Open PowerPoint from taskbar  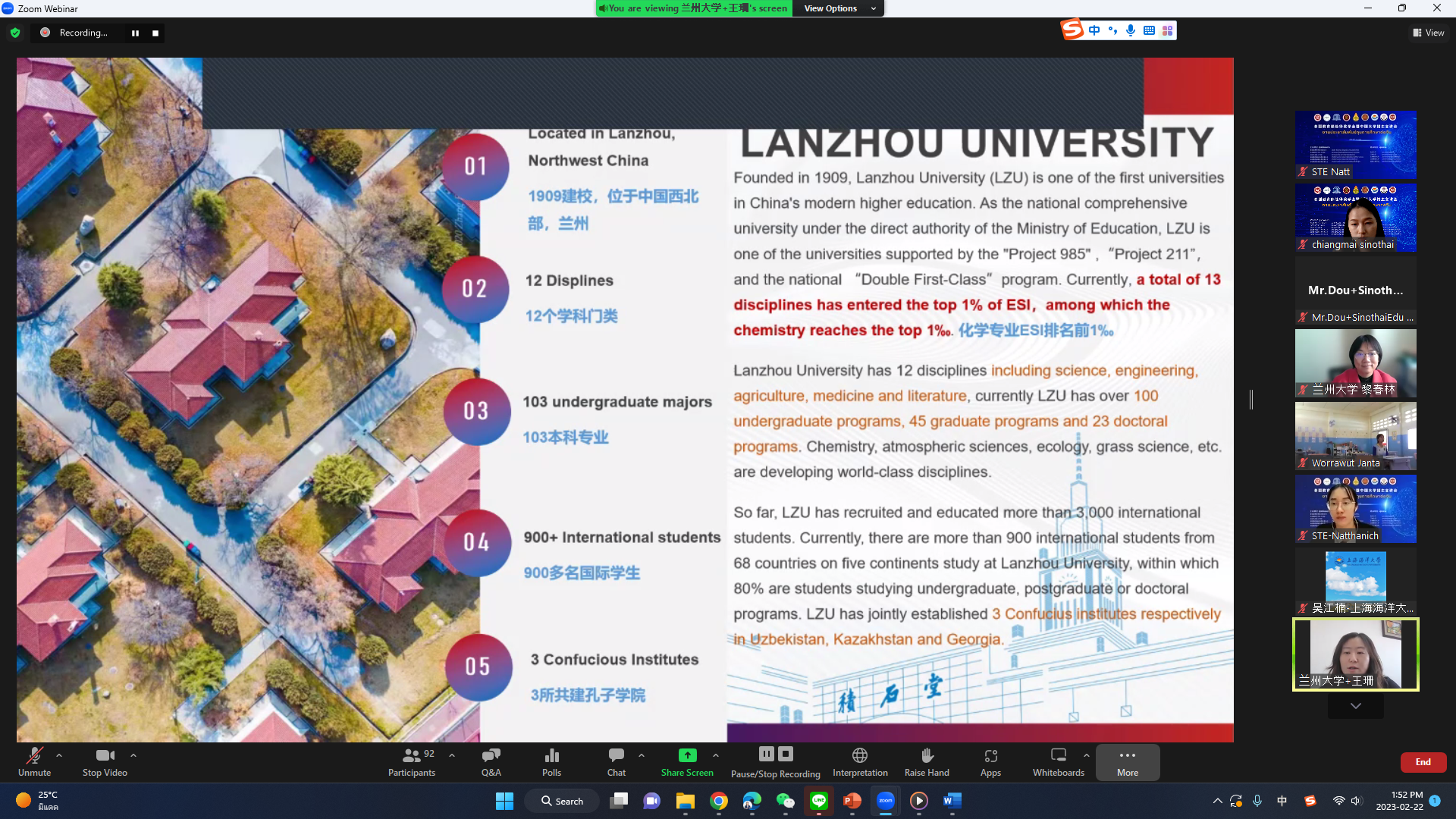[x=852, y=801]
